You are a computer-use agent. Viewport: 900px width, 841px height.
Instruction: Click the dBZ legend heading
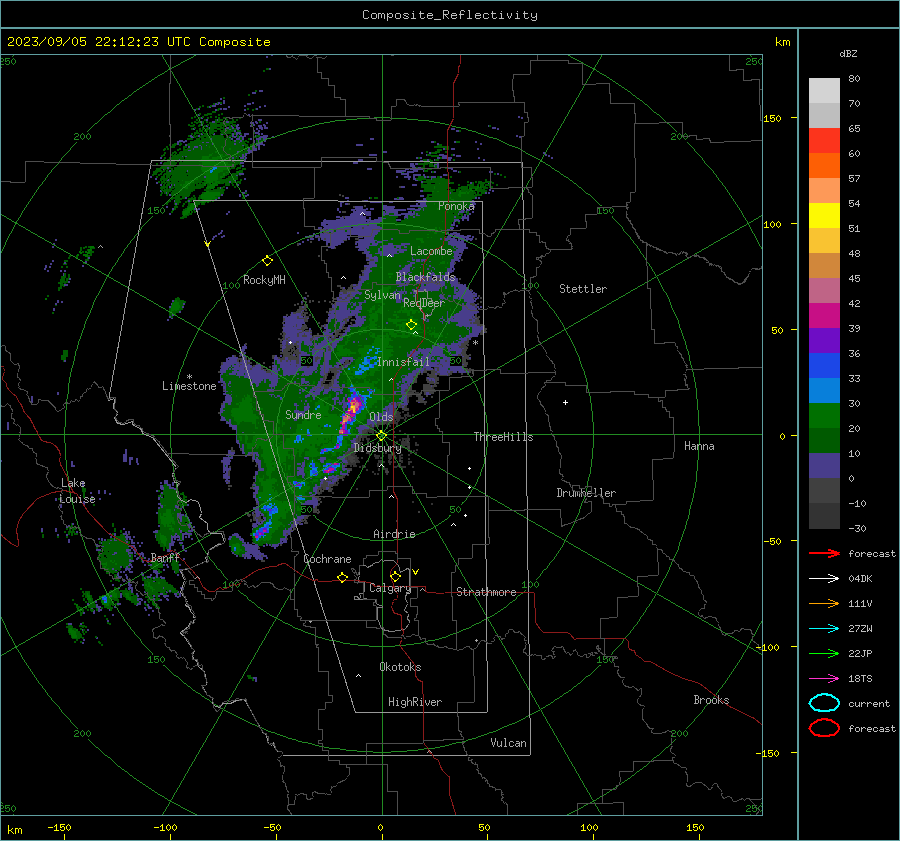[848, 53]
